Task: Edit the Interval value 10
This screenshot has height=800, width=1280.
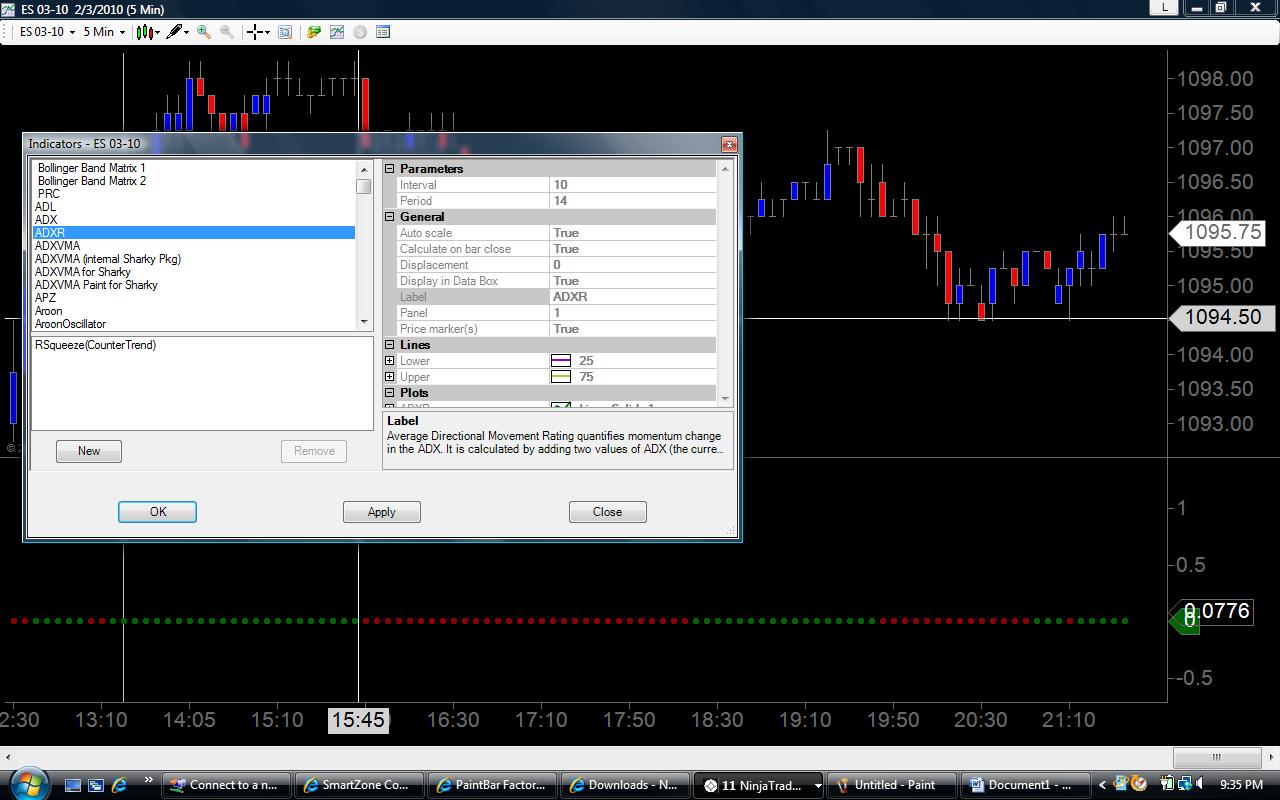Action: click(633, 185)
